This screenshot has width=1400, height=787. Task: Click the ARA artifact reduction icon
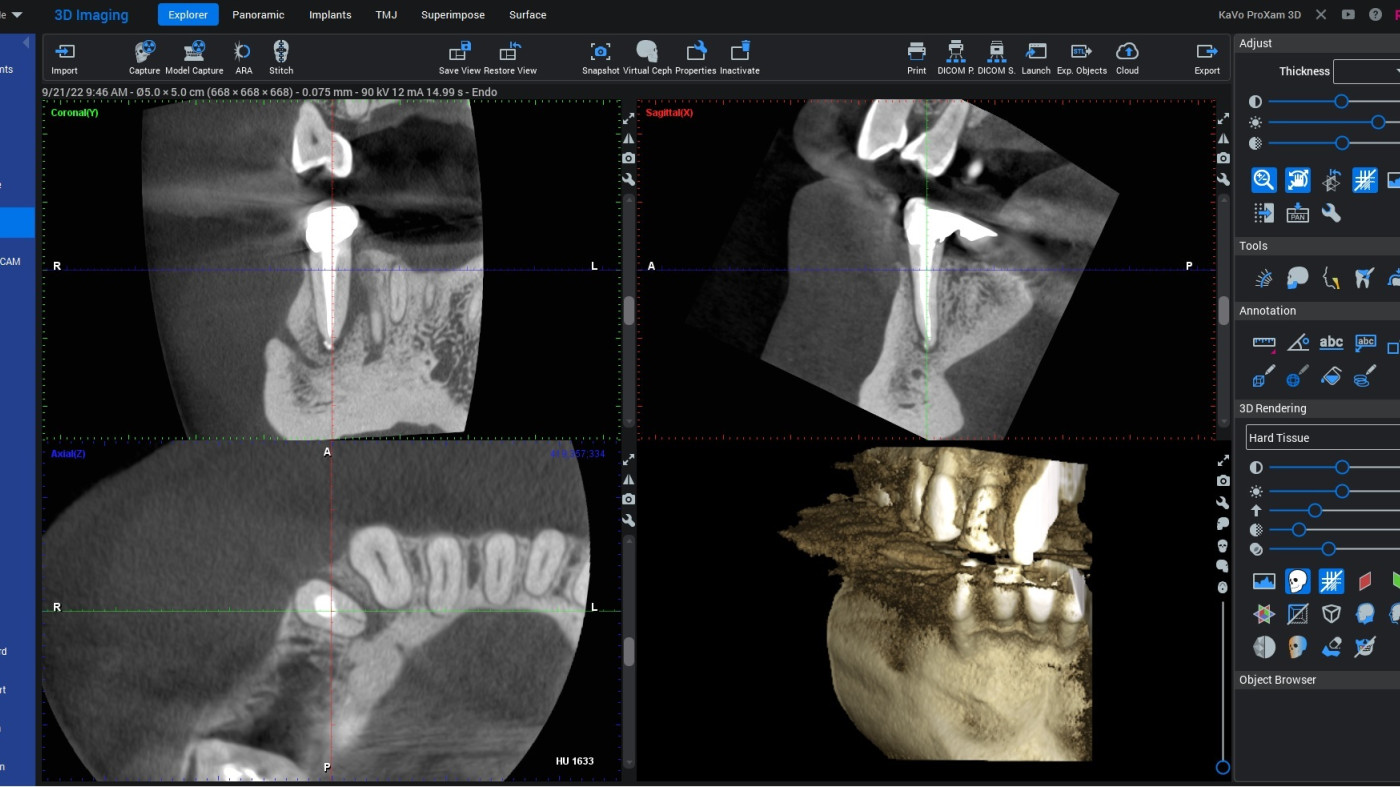tap(243, 57)
